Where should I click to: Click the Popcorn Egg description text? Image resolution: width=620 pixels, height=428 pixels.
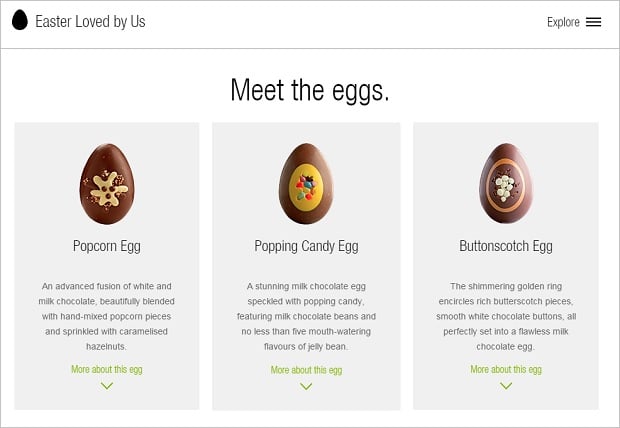pyautogui.click(x=107, y=316)
